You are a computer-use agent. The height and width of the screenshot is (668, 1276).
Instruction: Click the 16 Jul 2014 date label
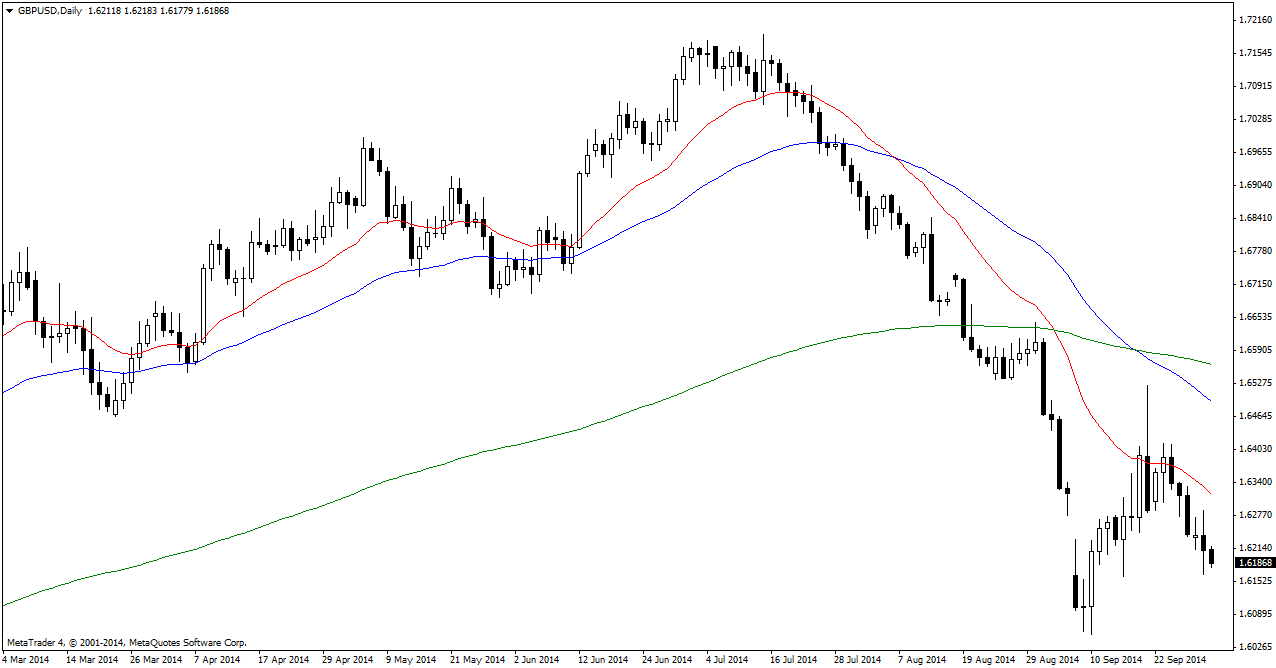(x=792, y=660)
